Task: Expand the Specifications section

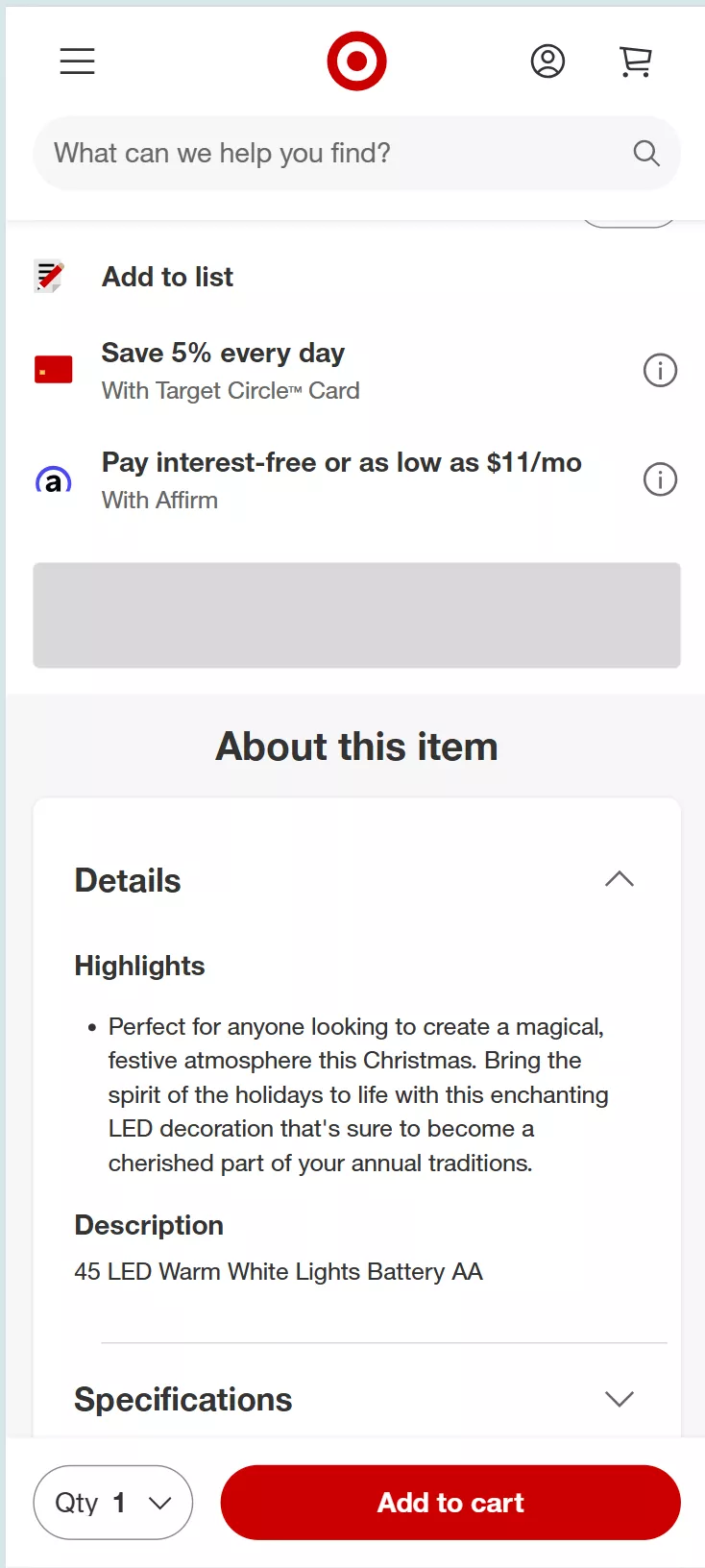Action: point(620,1399)
